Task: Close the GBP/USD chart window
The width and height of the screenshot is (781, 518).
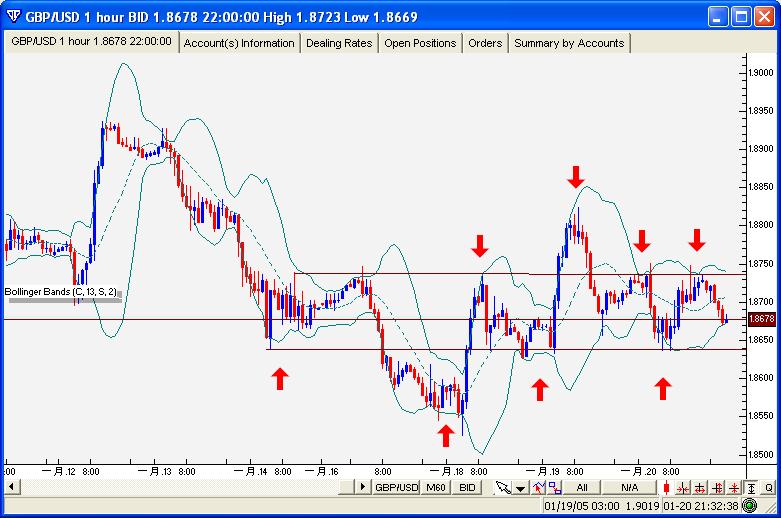Action: click(764, 17)
